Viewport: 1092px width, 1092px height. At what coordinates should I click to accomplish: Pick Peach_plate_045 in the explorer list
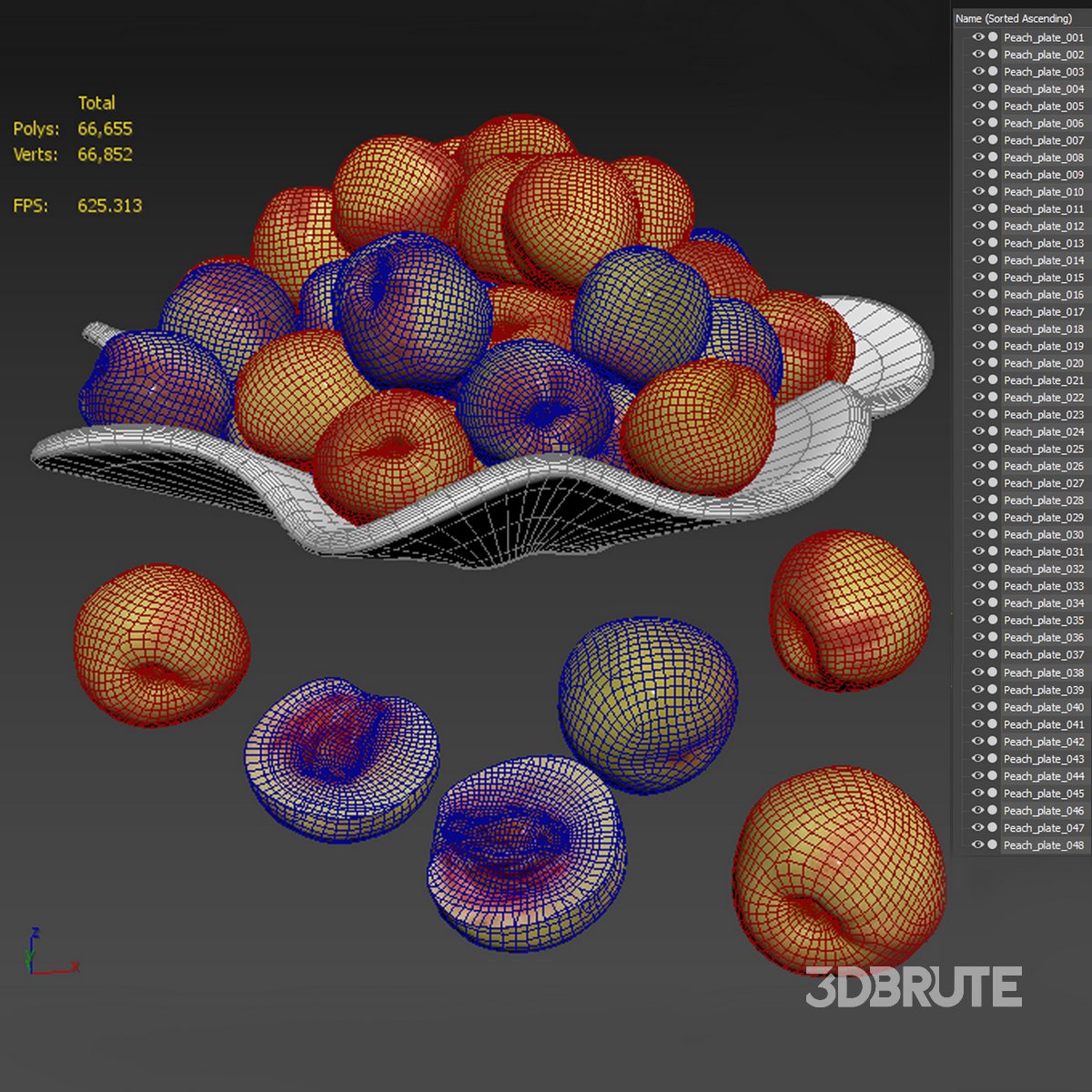point(1044,794)
